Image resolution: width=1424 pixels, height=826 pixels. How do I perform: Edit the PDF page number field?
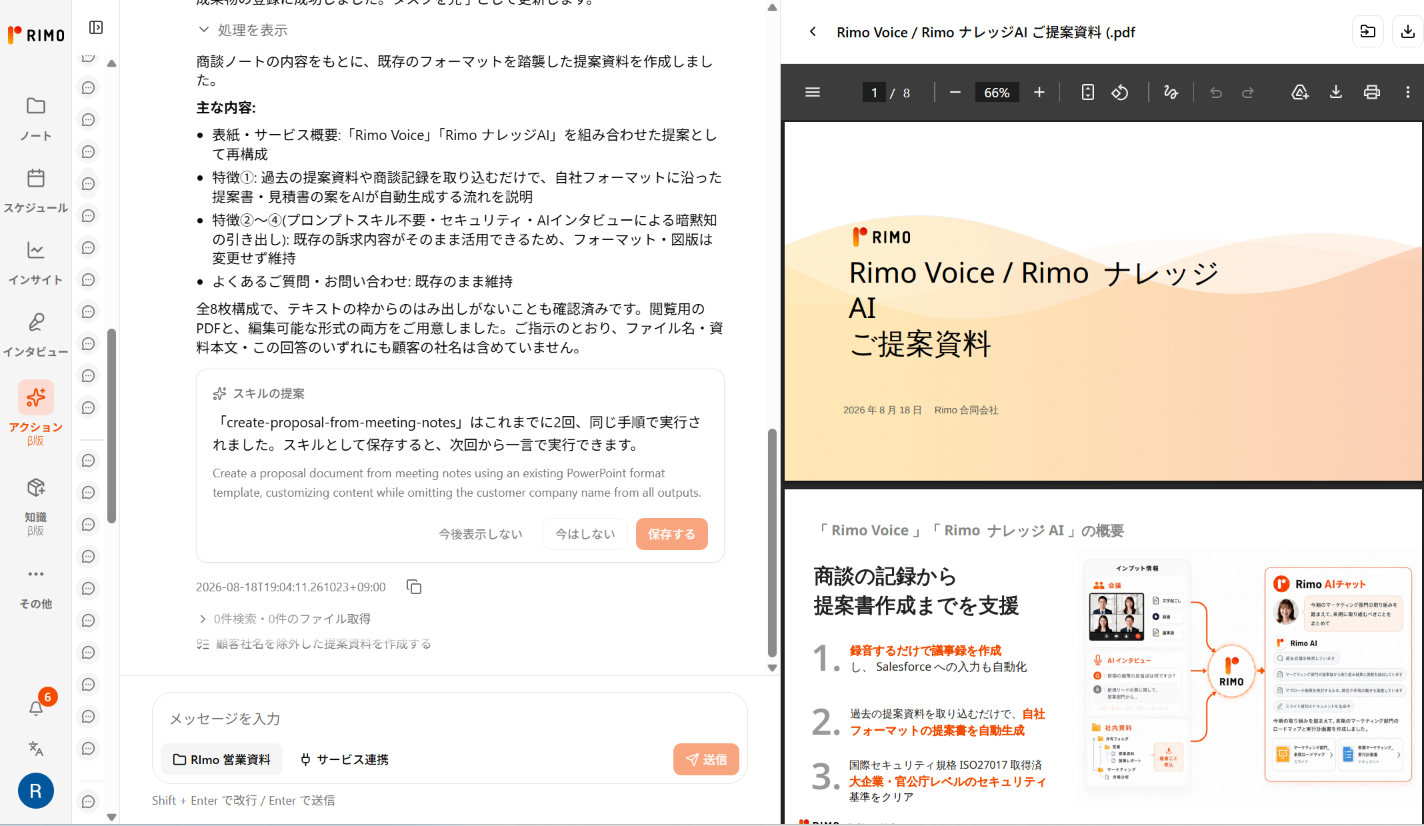click(873, 92)
